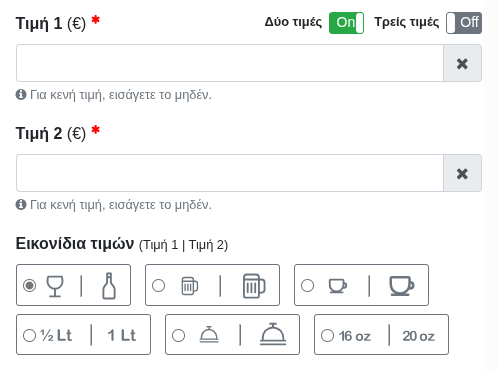Click the 20 oz label
Screen dimensions: 498x370
[x=419, y=336]
